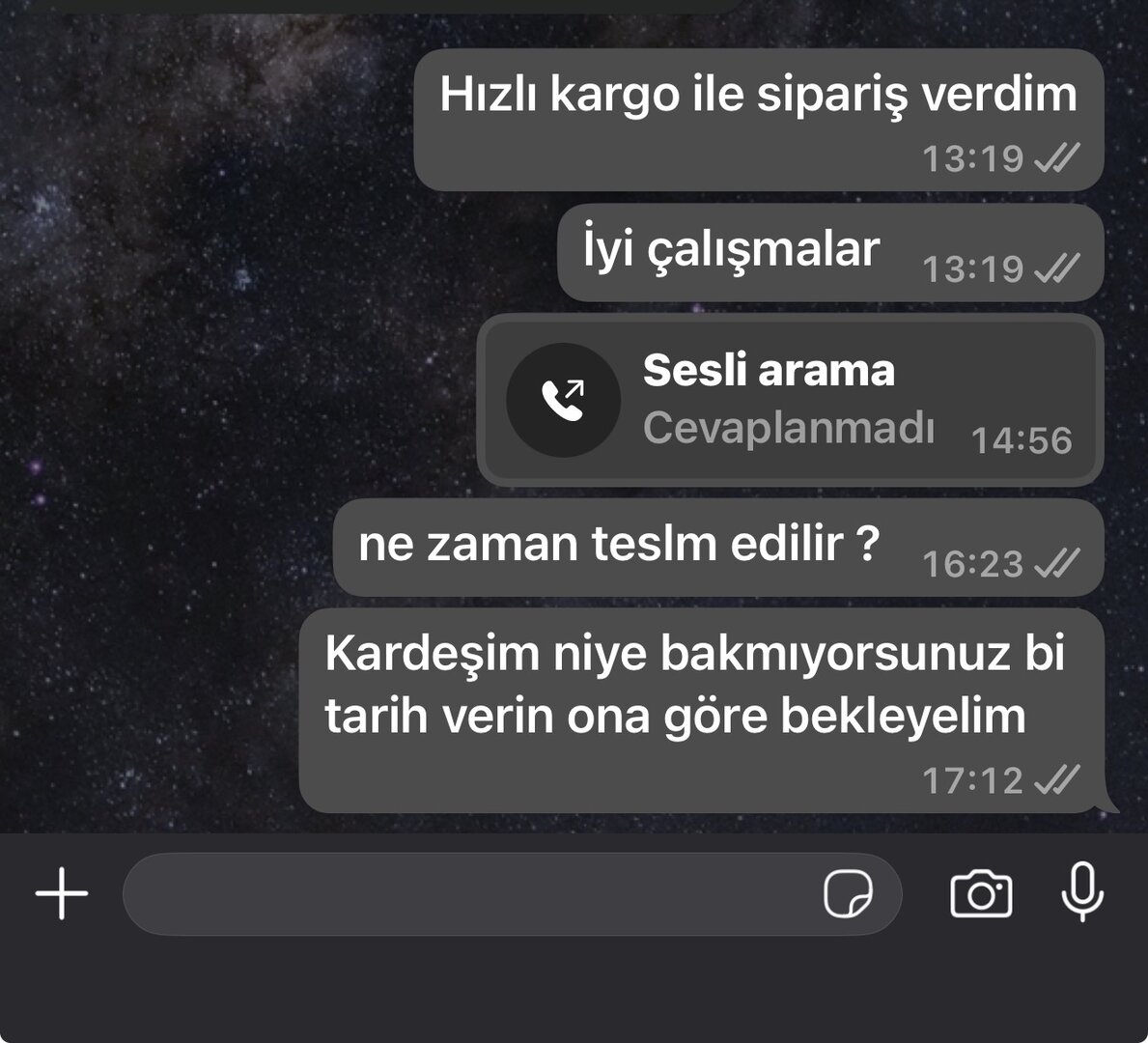
Task: Tap the double ticks on 'İyi çalışmalar'
Action: click(x=1056, y=268)
